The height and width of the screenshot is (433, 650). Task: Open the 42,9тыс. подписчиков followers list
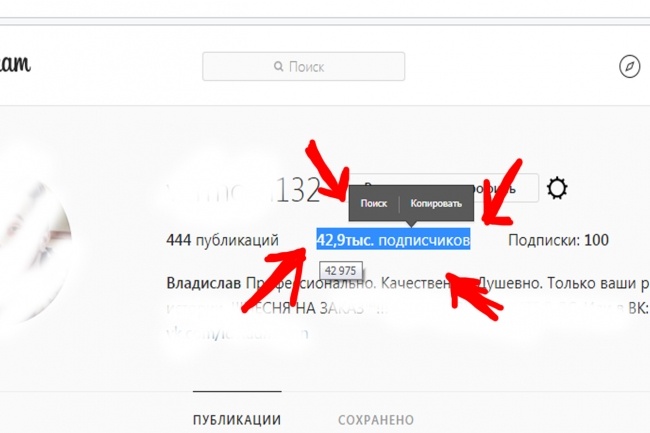pos(393,239)
